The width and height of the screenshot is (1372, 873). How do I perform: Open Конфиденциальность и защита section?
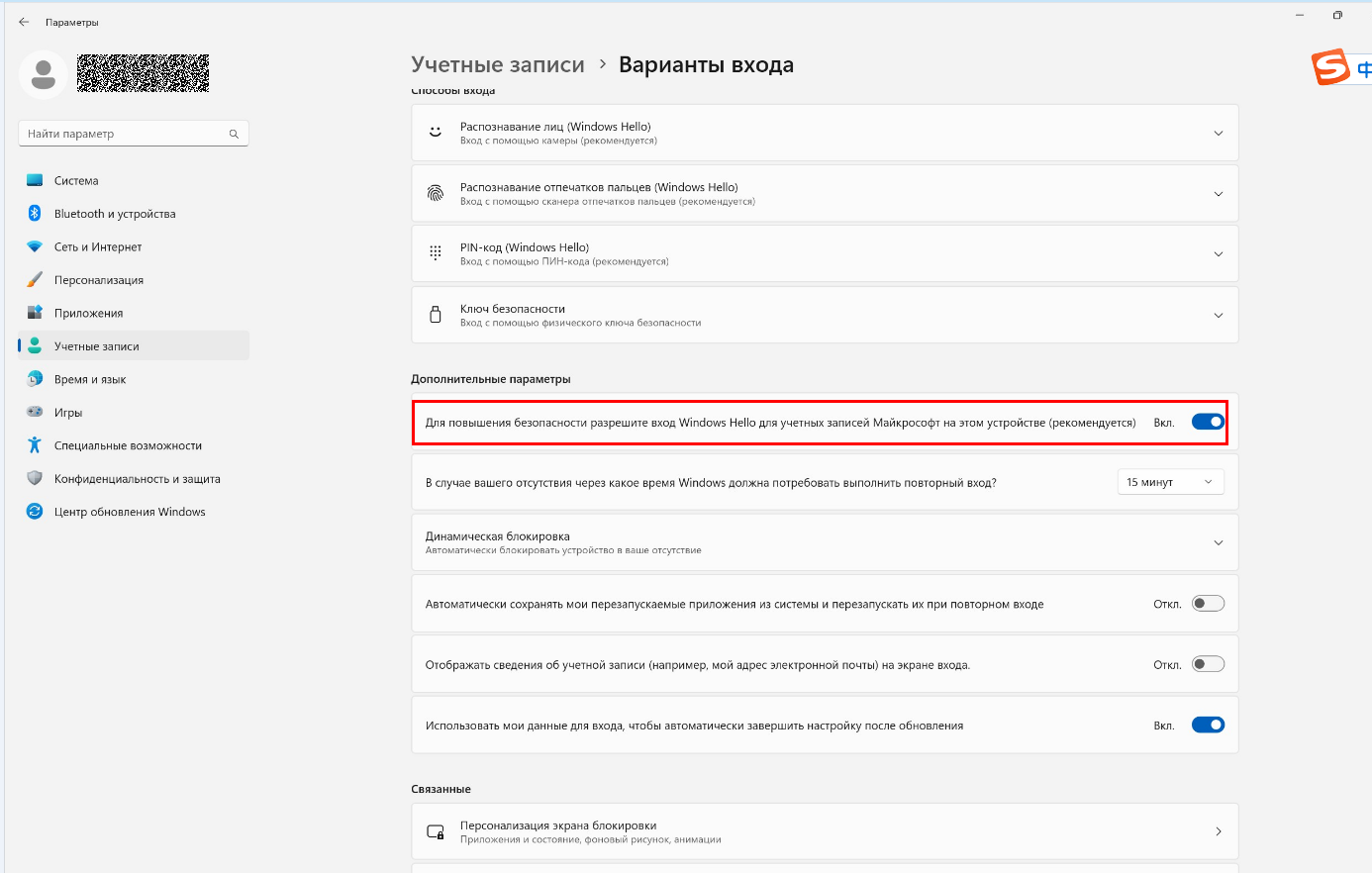point(134,479)
